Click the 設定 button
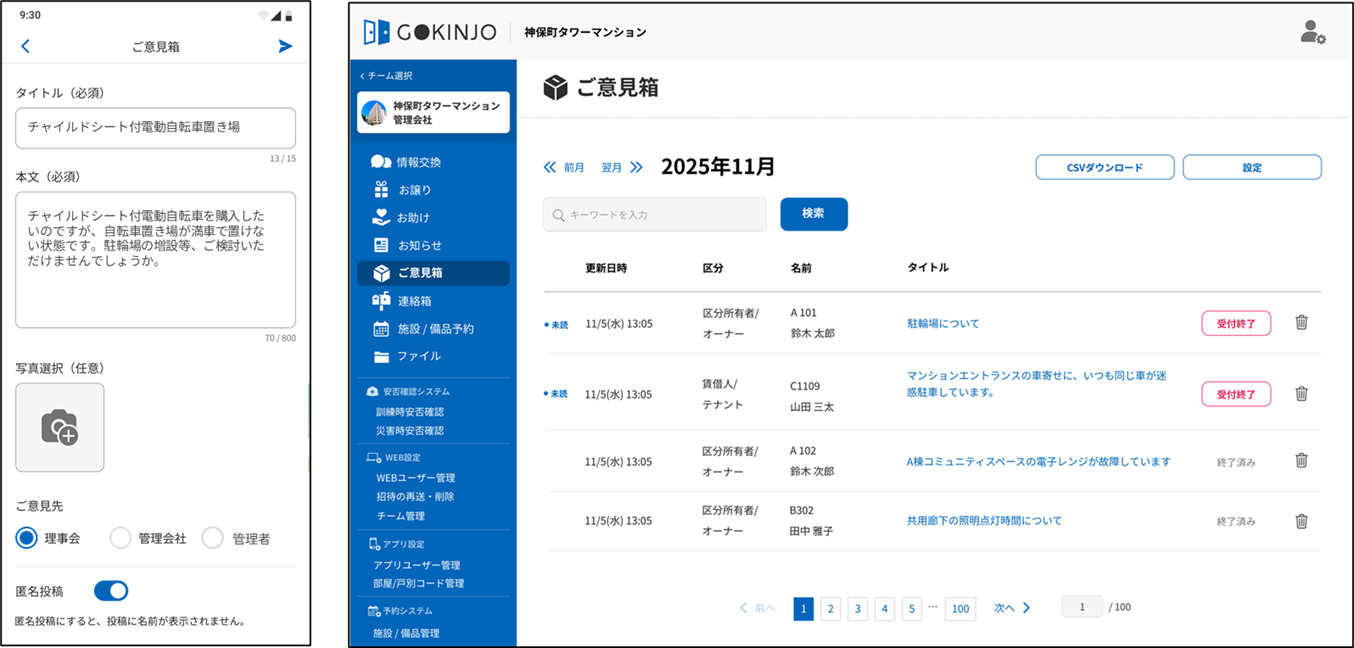The width and height of the screenshot is (1354, 648). coord(1252,167)
